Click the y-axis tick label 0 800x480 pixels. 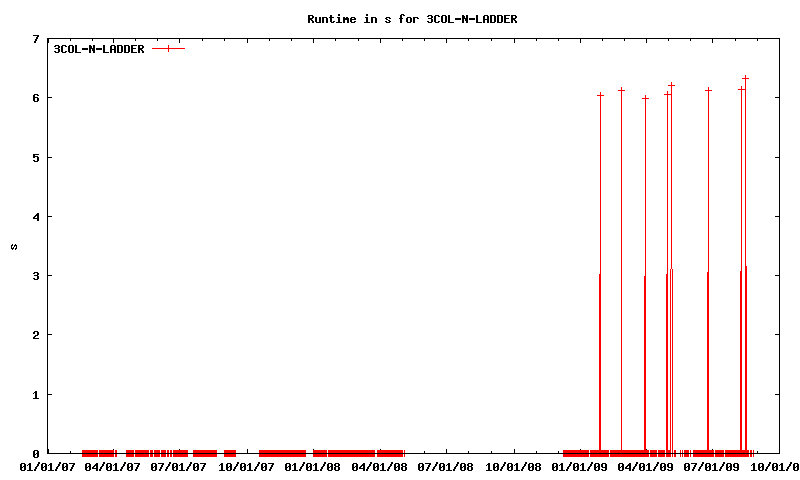[x=35, y=453]
